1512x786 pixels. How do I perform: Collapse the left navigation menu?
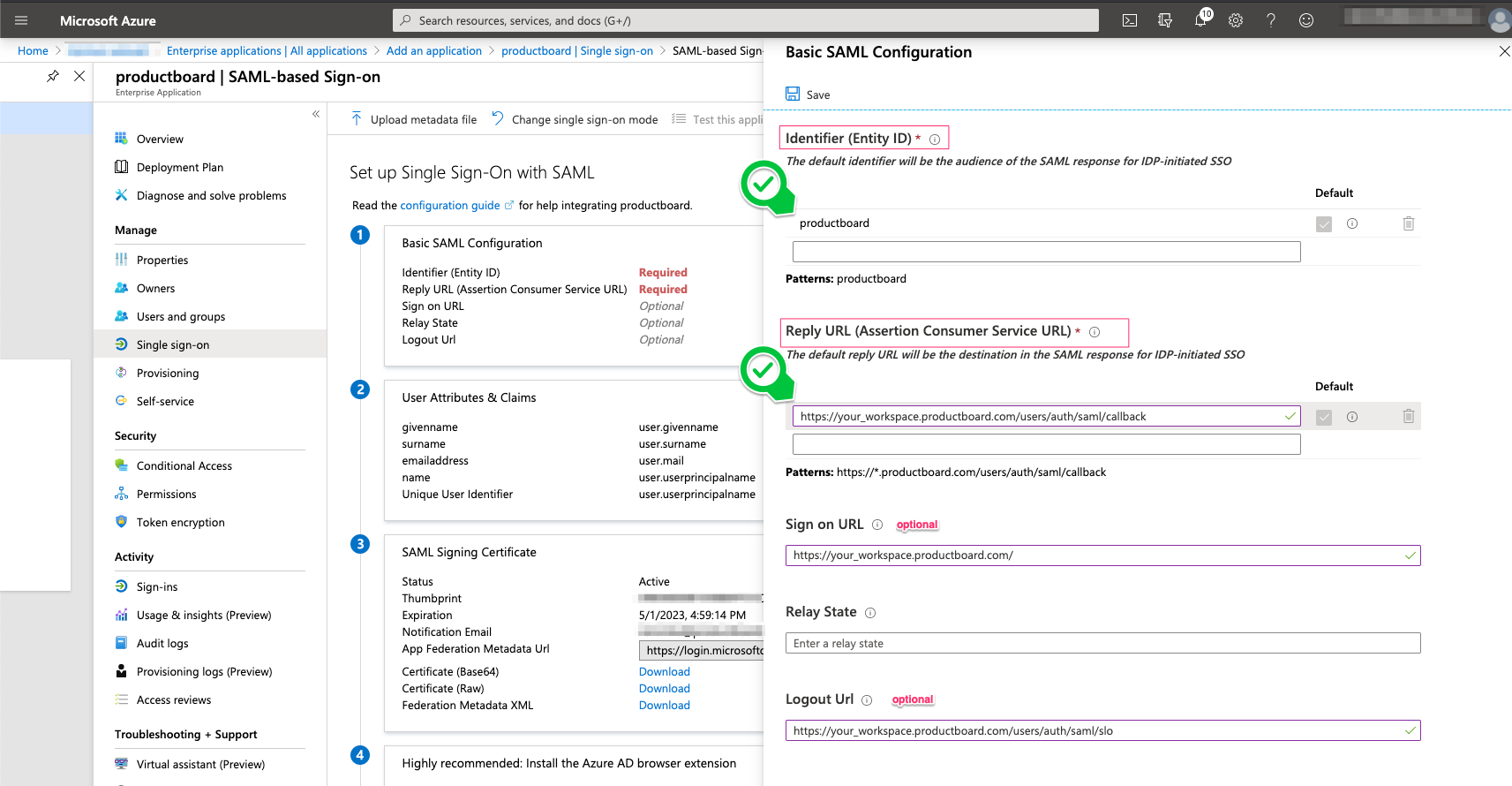[x=316, y=114]
